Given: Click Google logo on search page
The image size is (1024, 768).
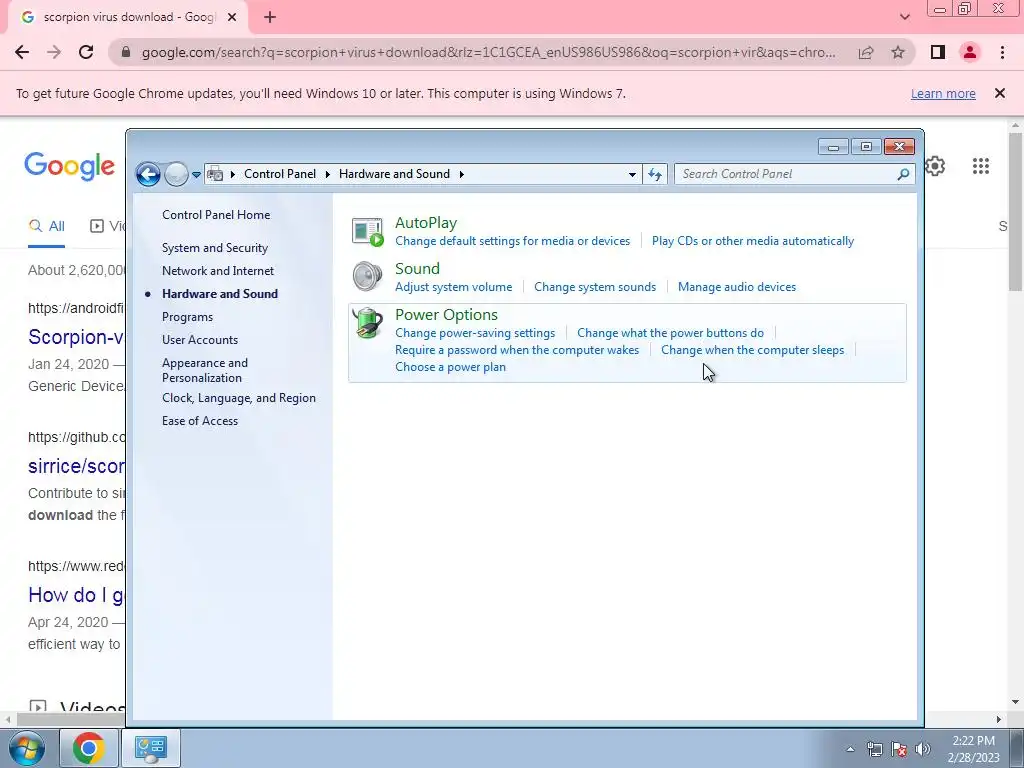Looking at the screenshot, I should 69,167.
